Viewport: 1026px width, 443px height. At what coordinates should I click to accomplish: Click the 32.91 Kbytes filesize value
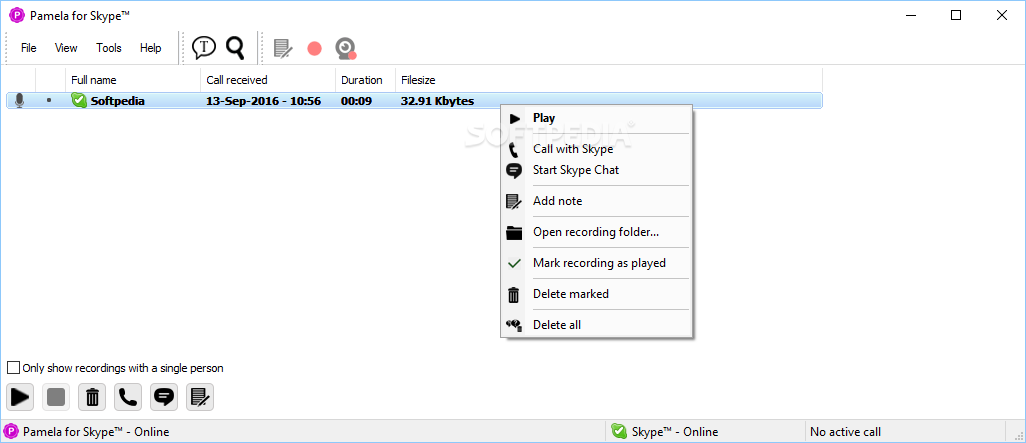437,101
